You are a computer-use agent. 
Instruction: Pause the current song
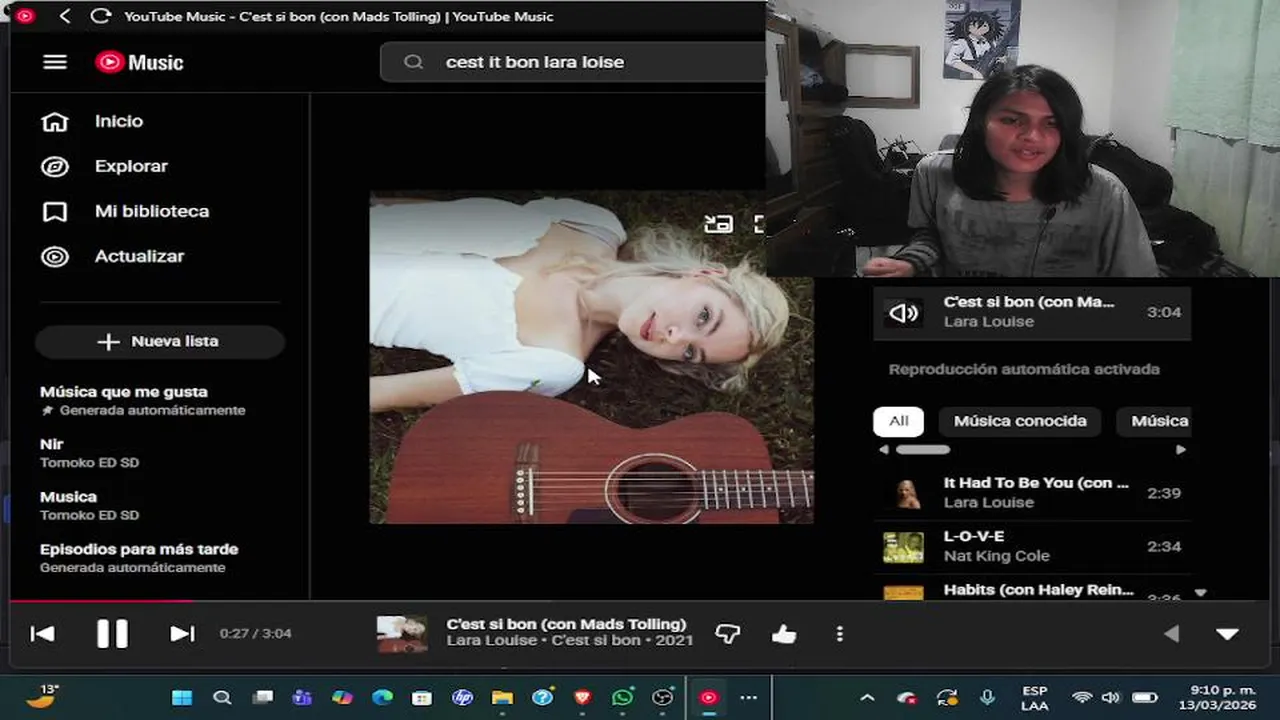point(112,633)
